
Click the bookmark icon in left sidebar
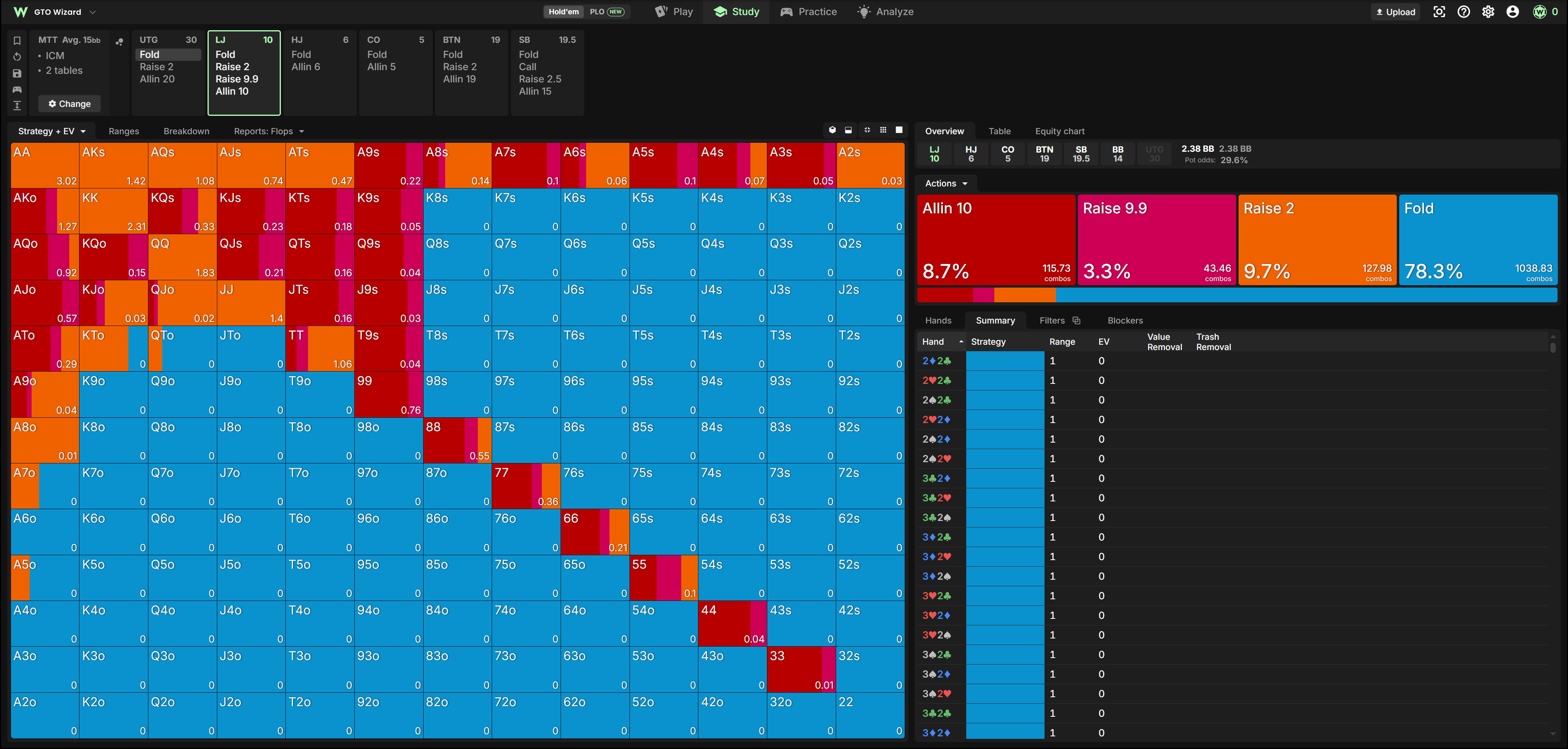coord(17,41)
